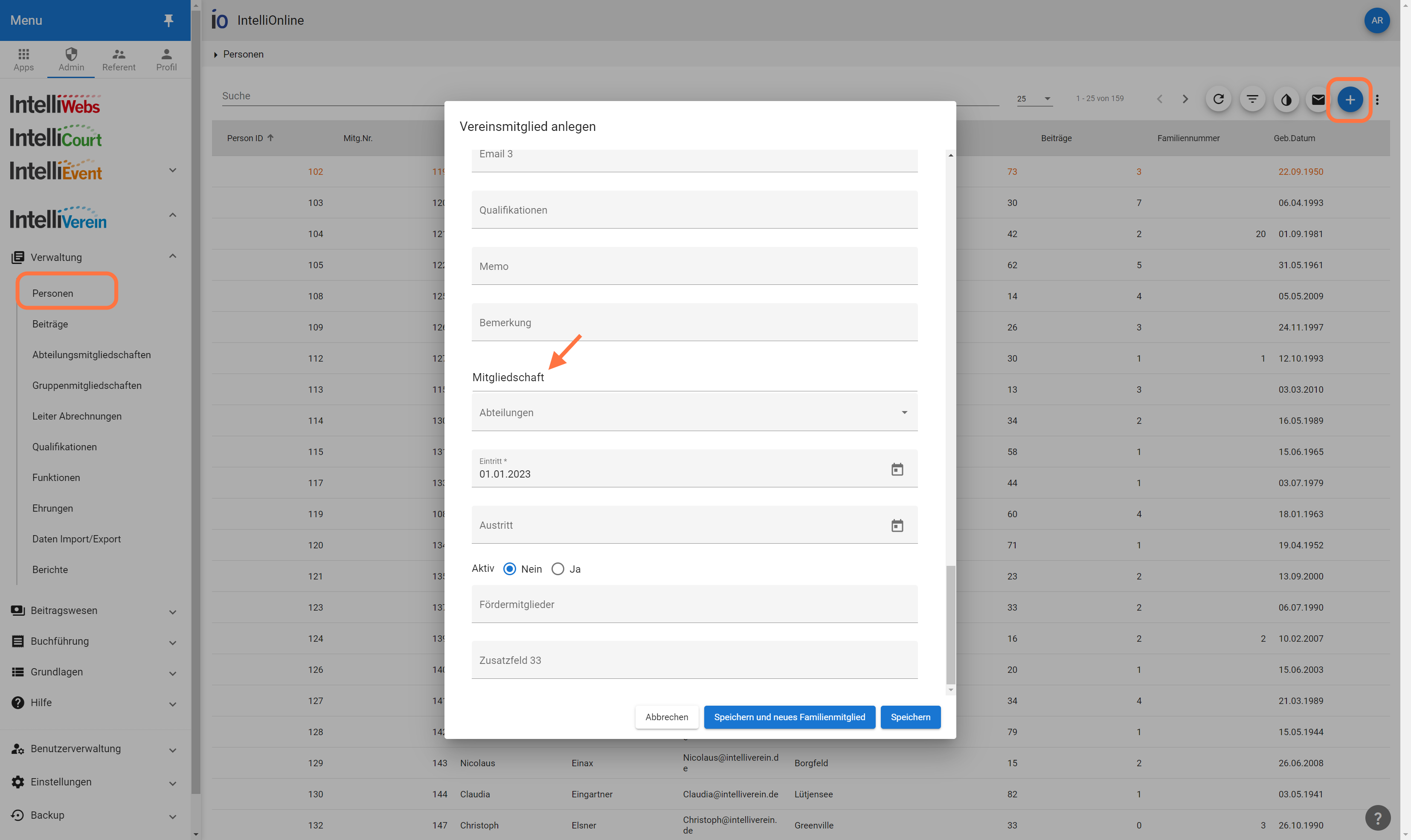The image size is (1411, 840).
Task: Click the Abbrechen button
Action: click(666, 717)
